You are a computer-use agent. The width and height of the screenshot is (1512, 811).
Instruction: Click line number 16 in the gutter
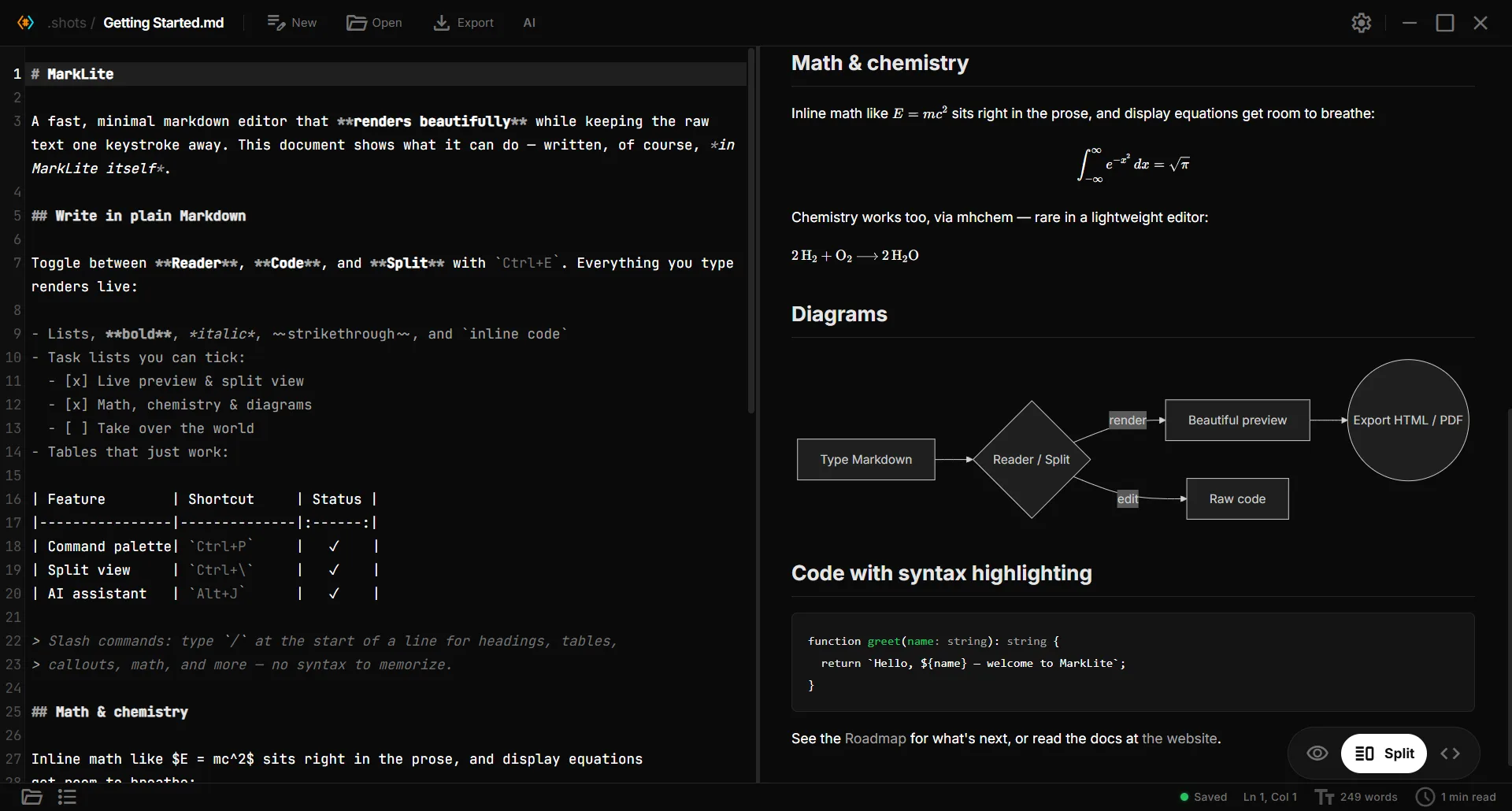coord(13,499)
